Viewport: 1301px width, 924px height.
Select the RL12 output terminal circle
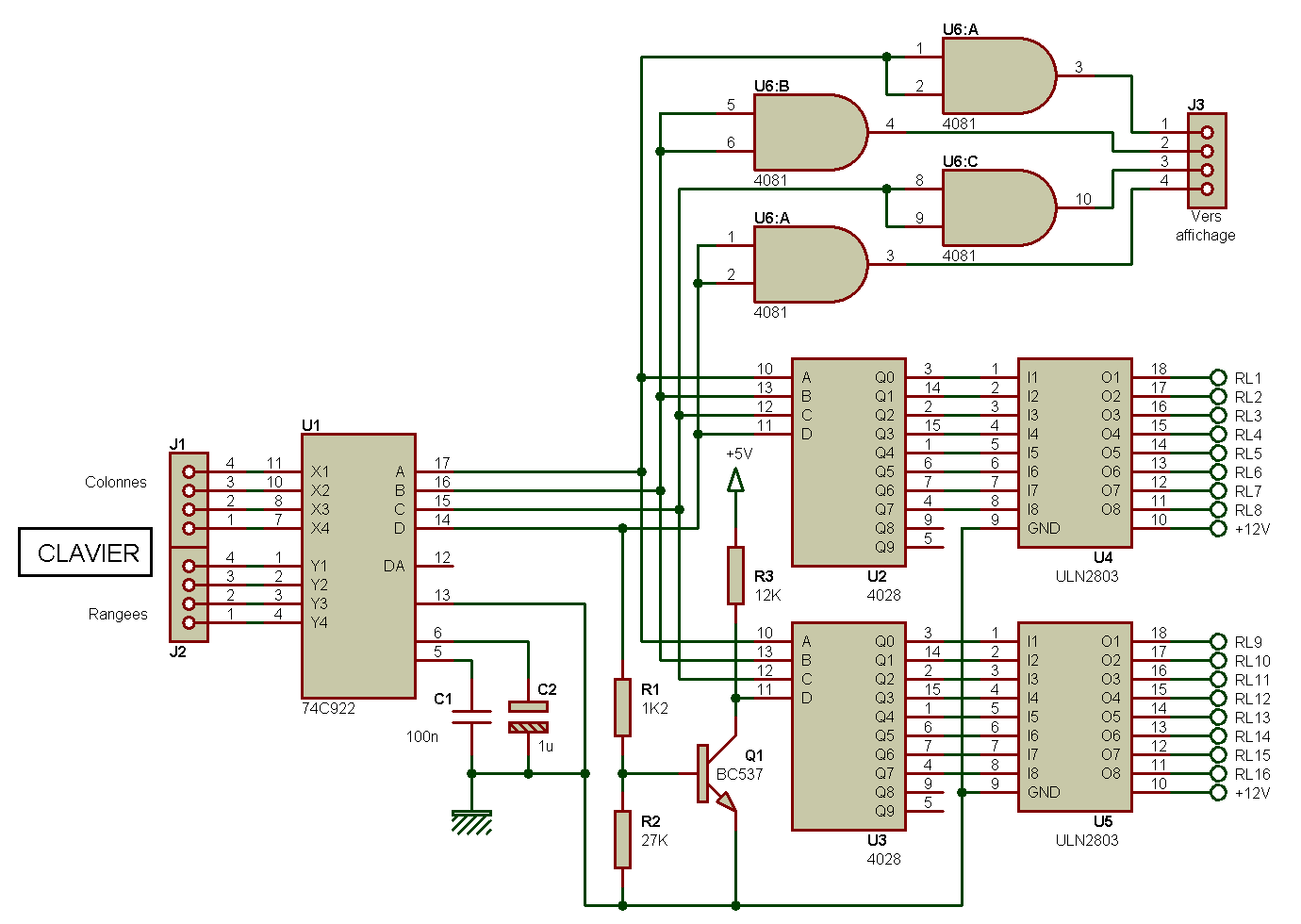tap(1218, 698)
